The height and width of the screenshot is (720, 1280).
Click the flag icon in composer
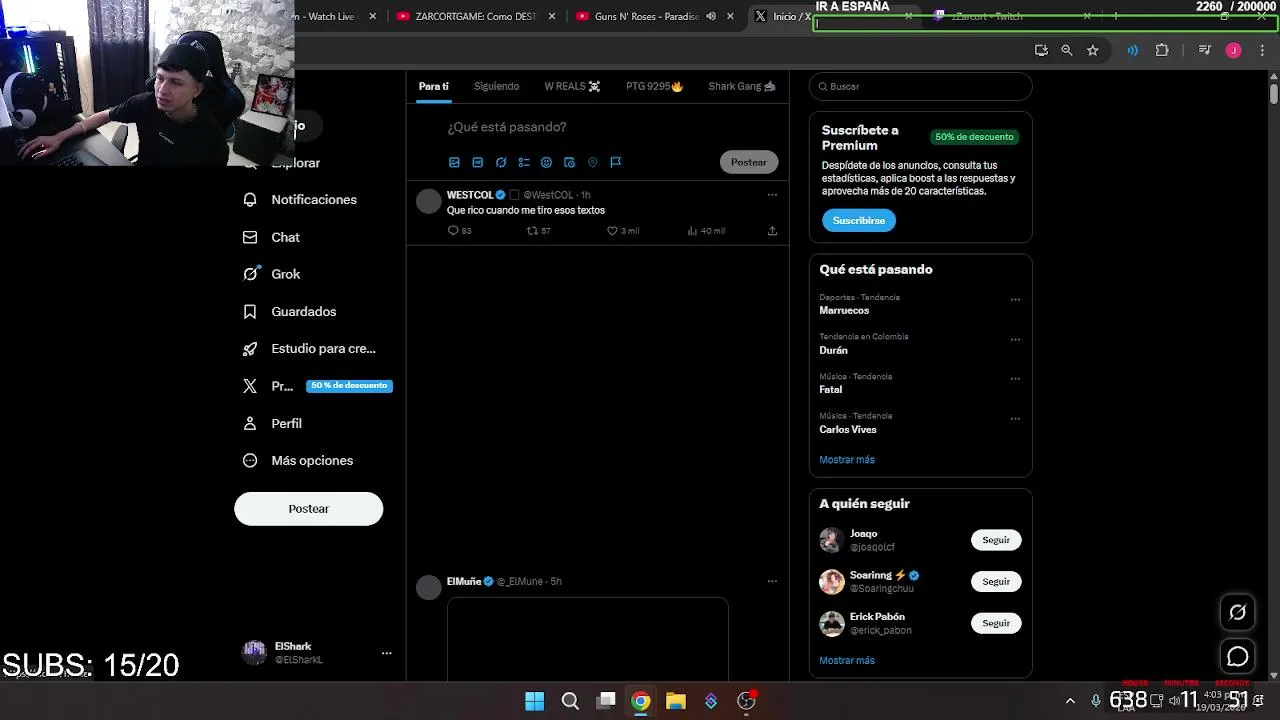(x=615, y=162)
